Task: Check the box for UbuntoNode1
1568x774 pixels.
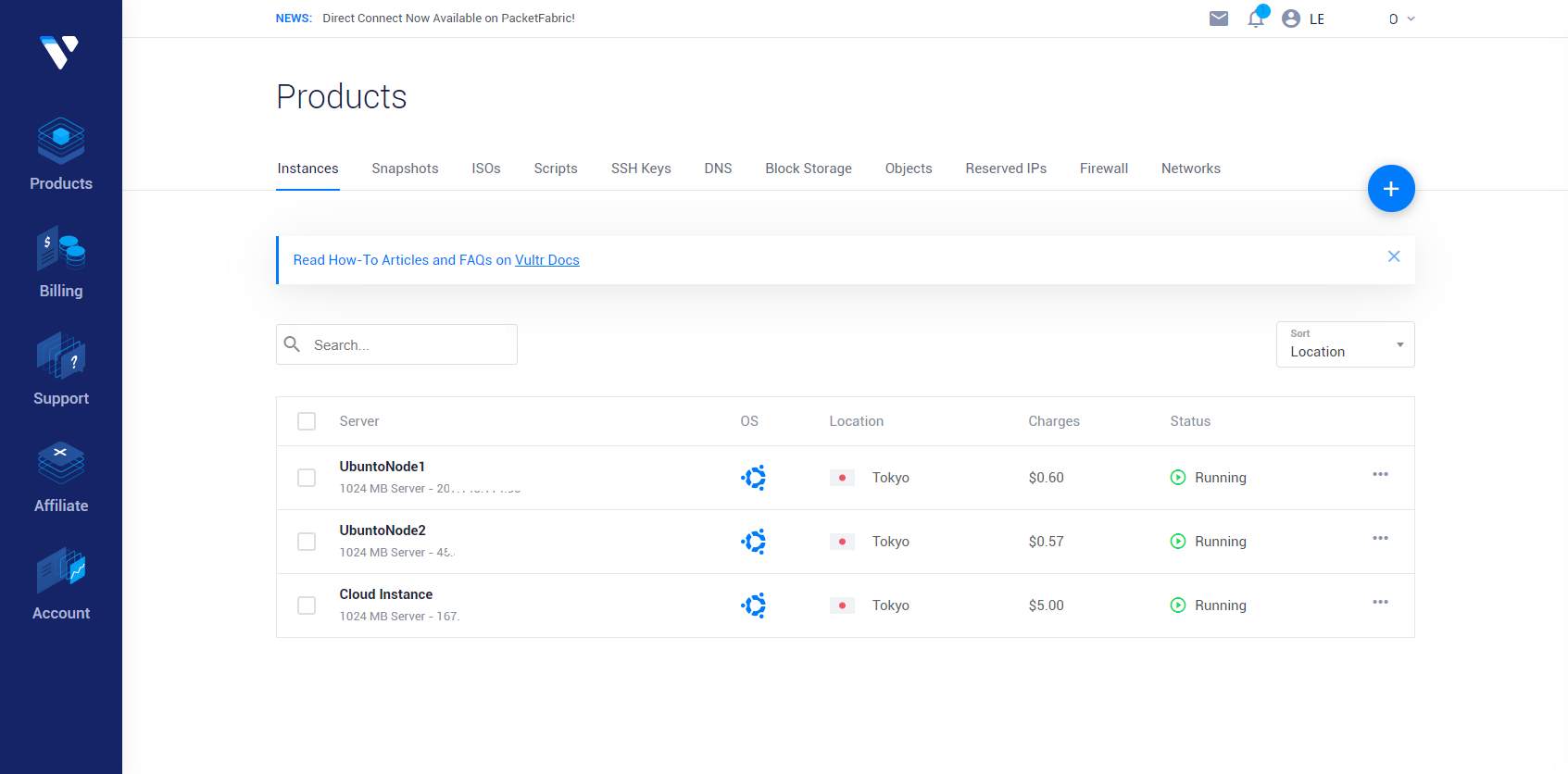Action: tap(307, 478)
